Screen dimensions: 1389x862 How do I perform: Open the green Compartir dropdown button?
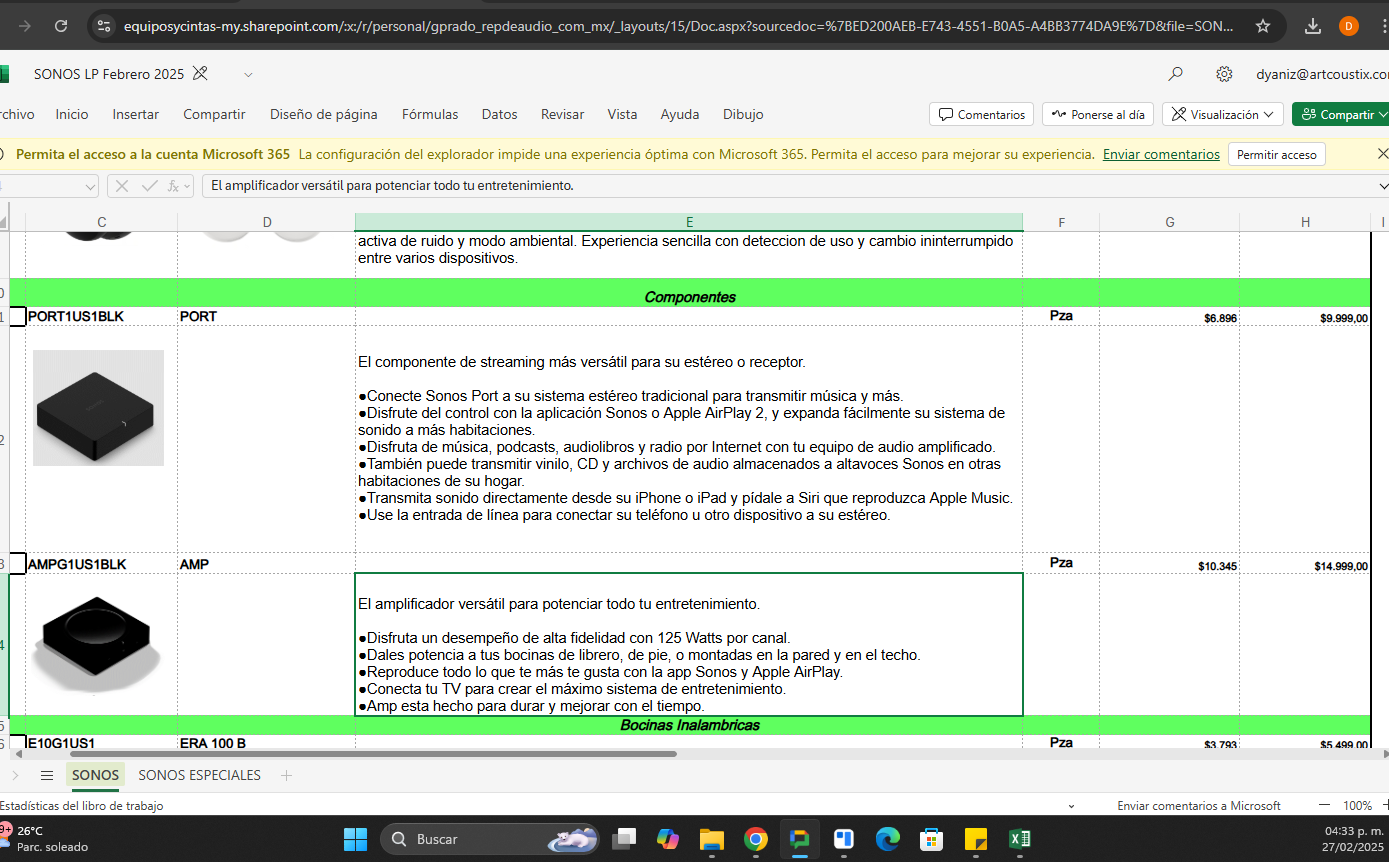[x=1342, y=114]
